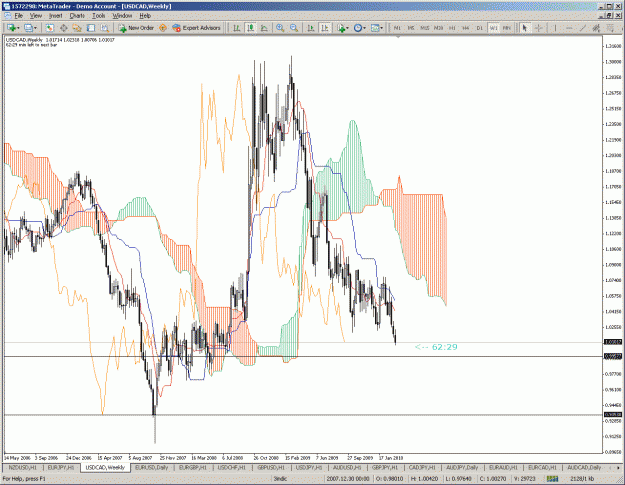Expand the Indicators dropdown arrow
Screen dimensions: 625x485
(348, 28)
